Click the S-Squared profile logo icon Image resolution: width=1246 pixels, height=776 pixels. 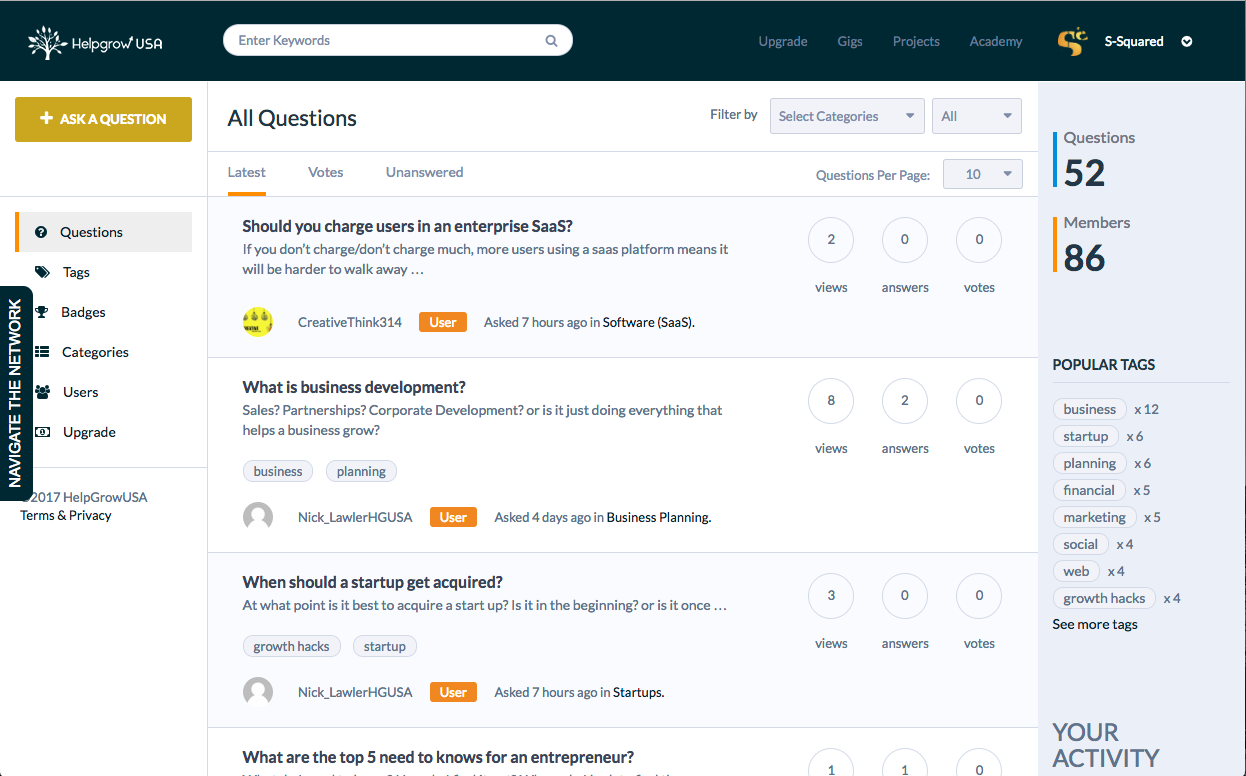pyautogui.click(x=1072, y=41)
